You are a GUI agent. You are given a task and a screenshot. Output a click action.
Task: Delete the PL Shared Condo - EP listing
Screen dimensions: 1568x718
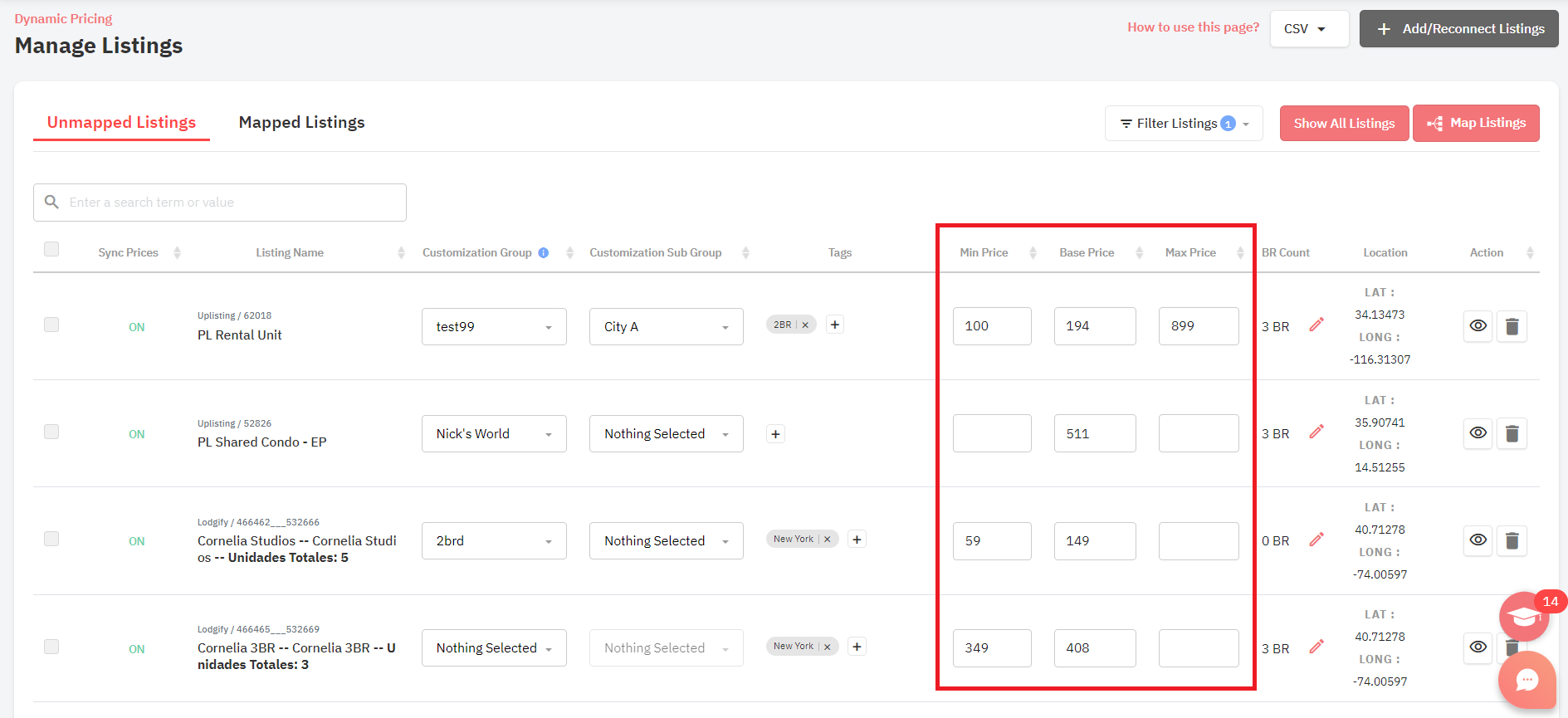coord(1512,433)
